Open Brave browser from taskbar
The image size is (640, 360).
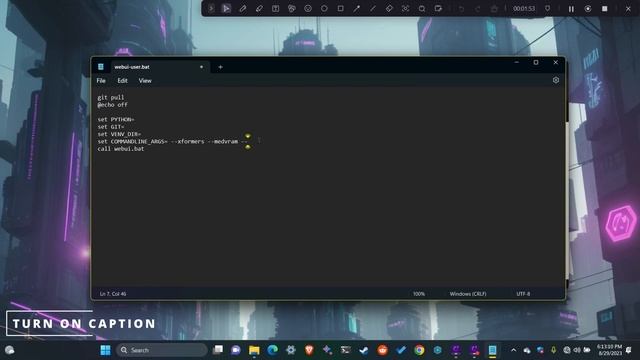(x=309, y=350)
